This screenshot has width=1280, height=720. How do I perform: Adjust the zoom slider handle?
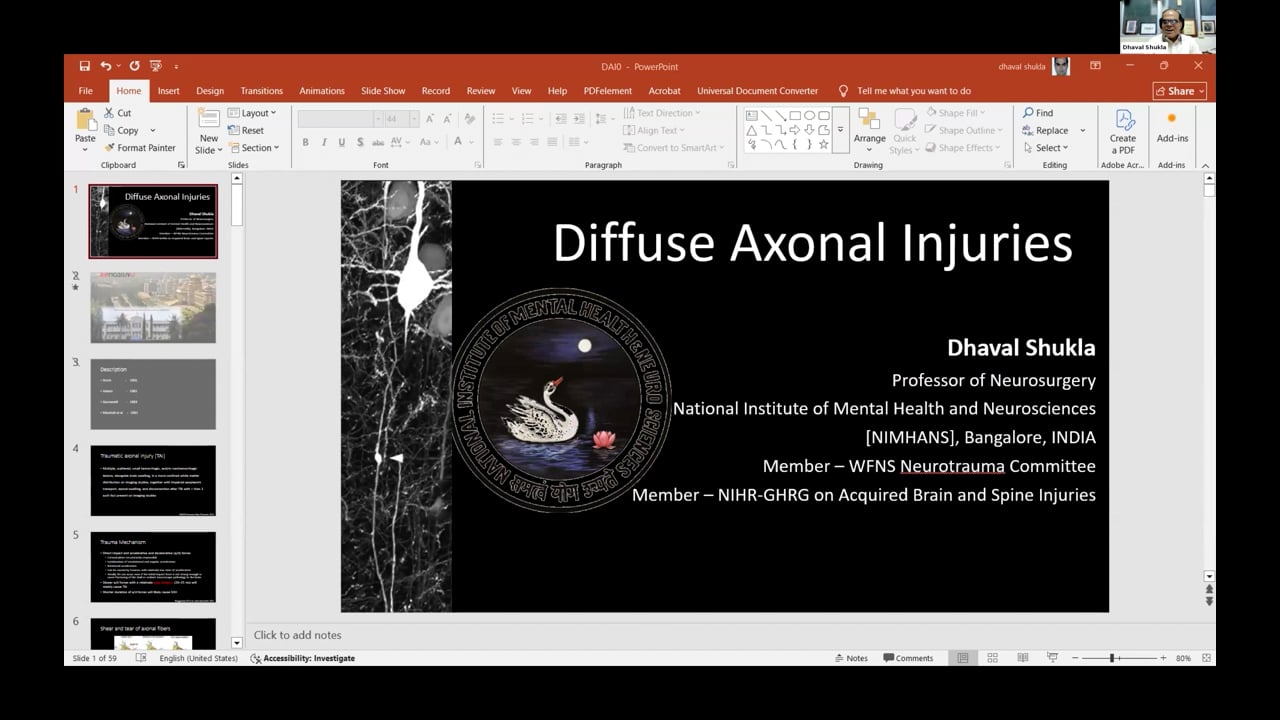pos(1112,658)
